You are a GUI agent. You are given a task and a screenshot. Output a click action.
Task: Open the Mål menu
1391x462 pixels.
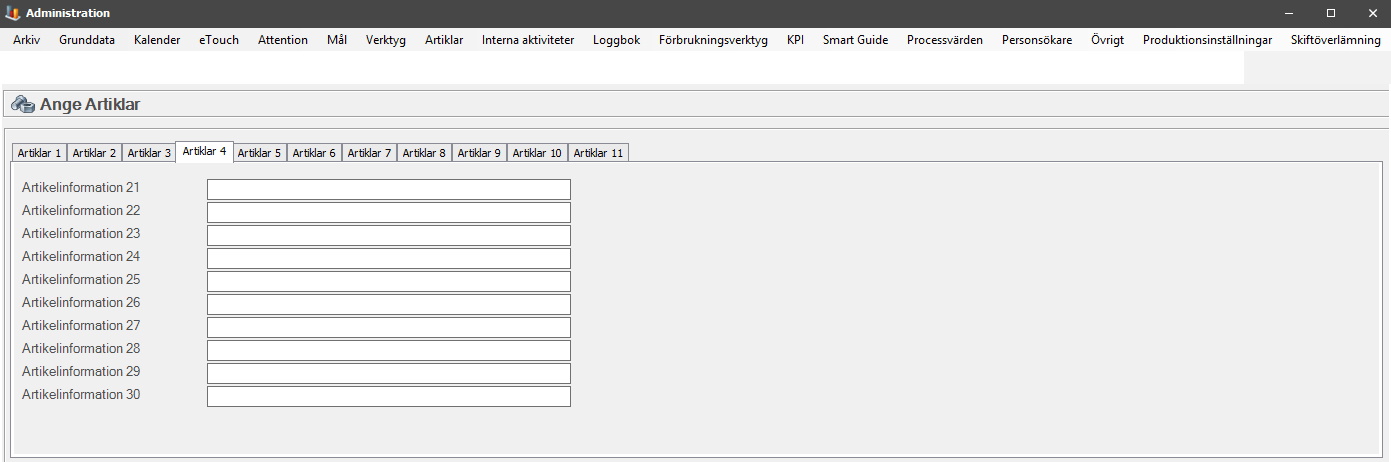click(337, 40)
